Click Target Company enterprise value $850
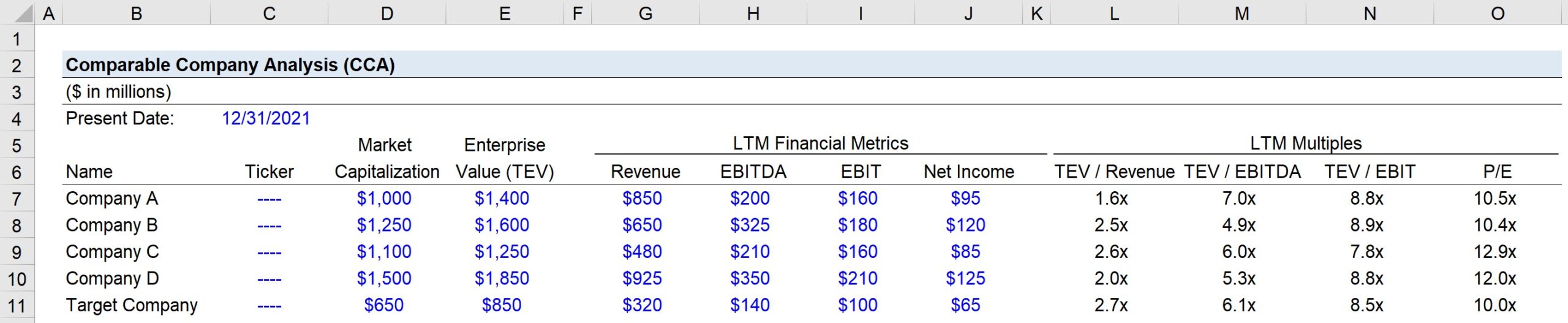1568x323 pixels. tap(502, 305)
